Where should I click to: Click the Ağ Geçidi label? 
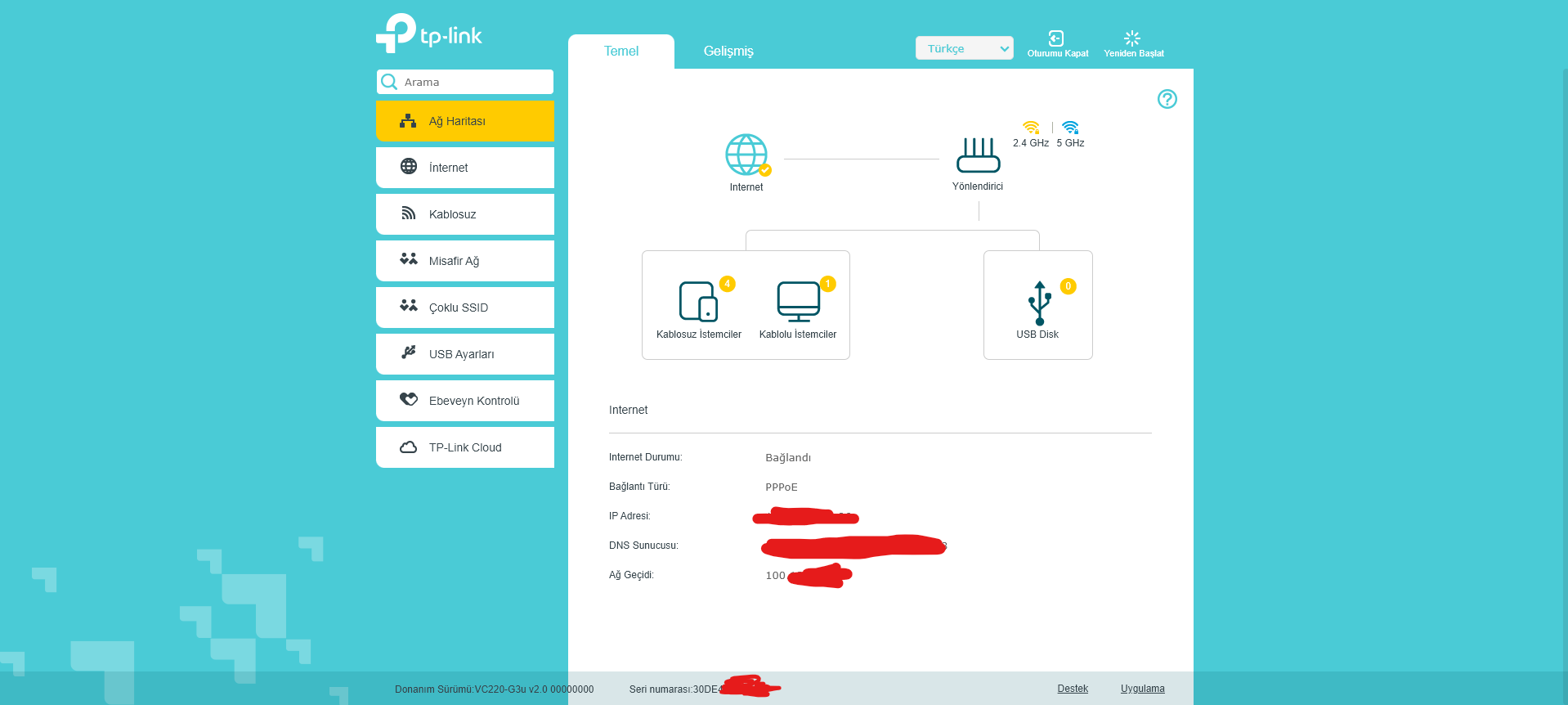(631, 575)
